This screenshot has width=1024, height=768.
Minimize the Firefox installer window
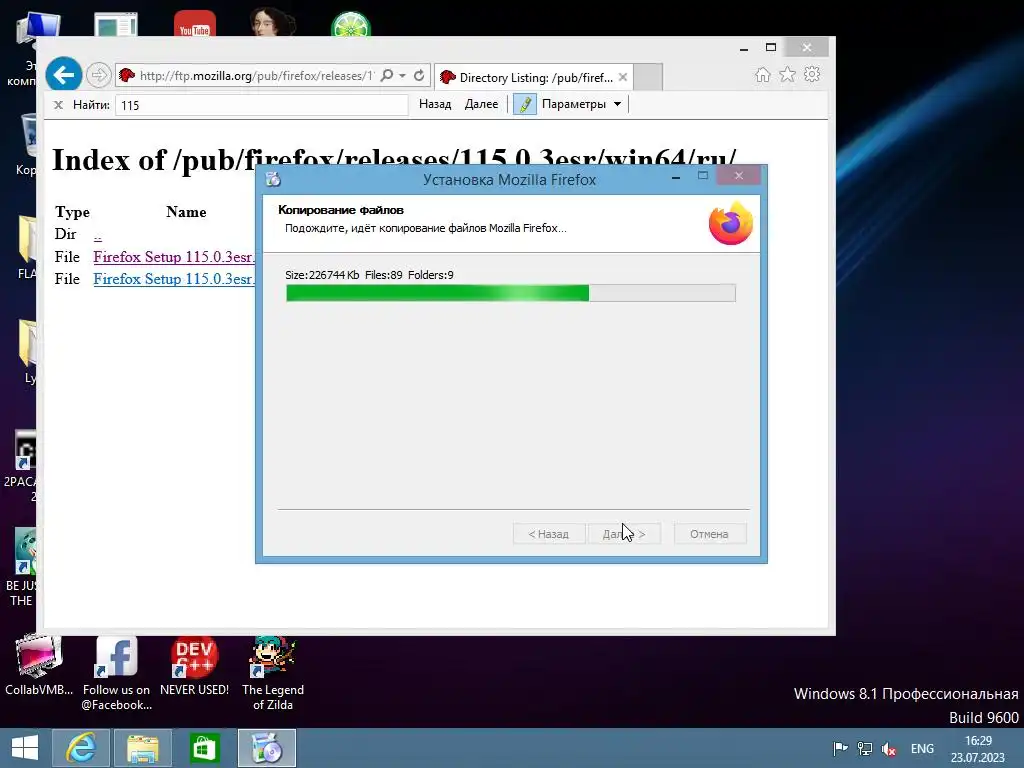[676, 176]
